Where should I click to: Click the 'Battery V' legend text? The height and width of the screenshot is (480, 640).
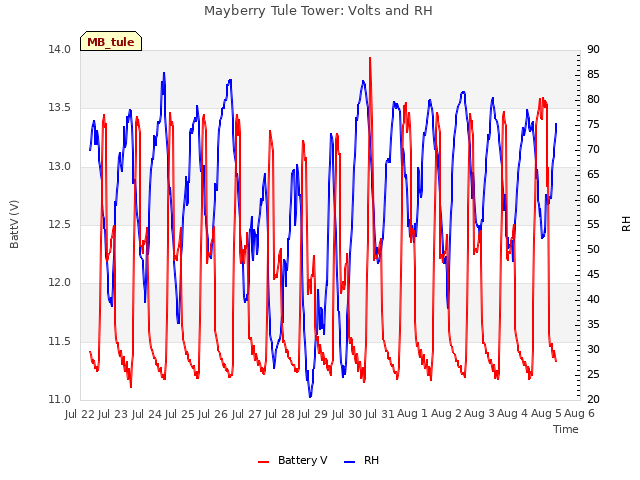302,460
